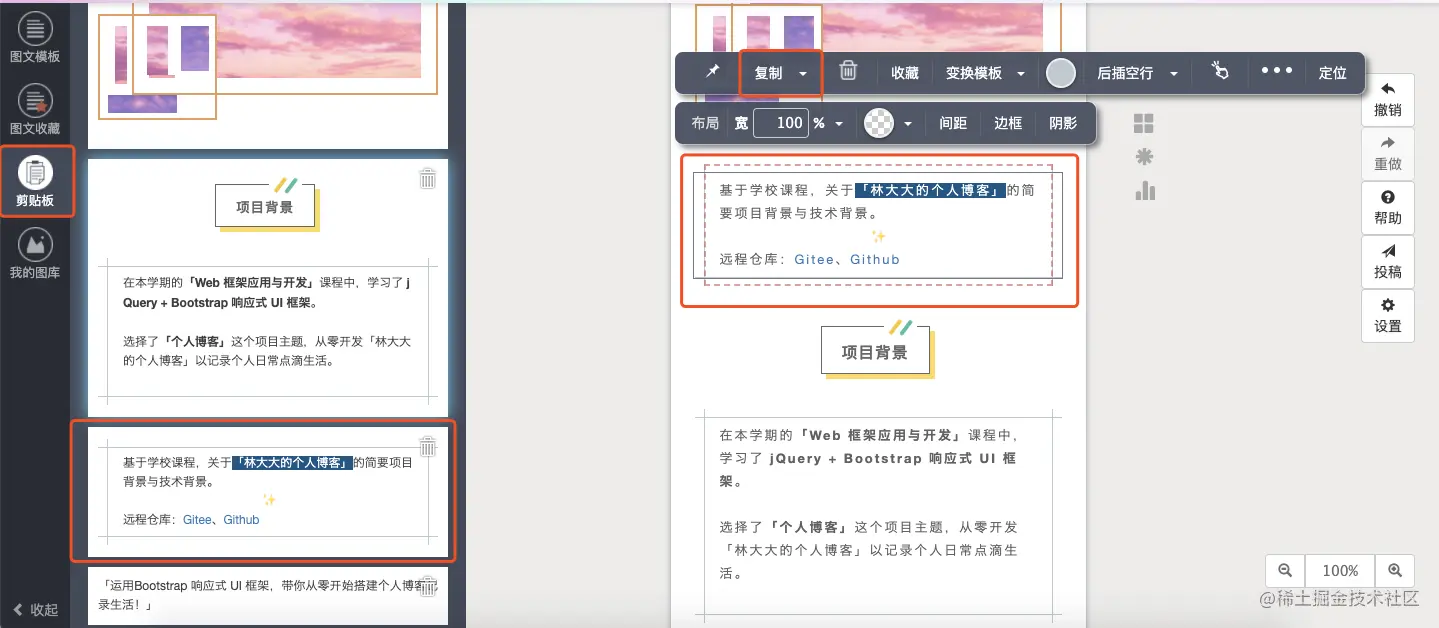This screenshot has height=628, width=1439.
Task: Click the zoom in magnifier icon
Action: [x=1395, y=570]
